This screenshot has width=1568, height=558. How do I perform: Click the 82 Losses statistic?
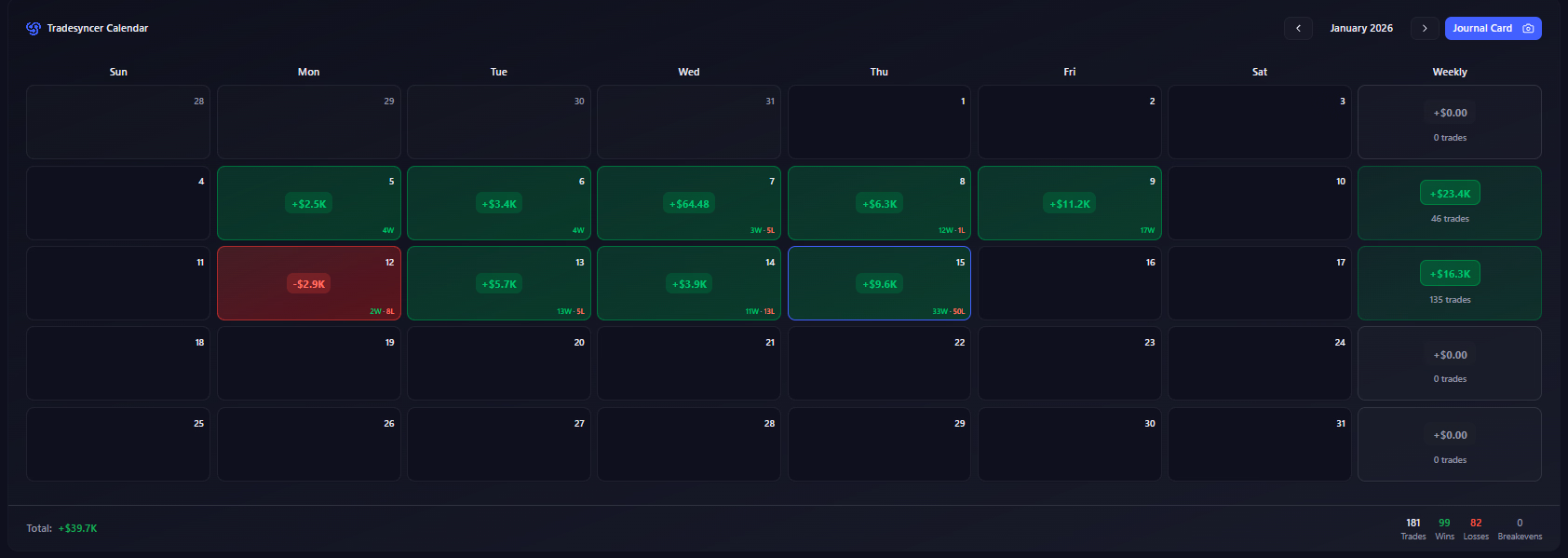pos(1476,528)
